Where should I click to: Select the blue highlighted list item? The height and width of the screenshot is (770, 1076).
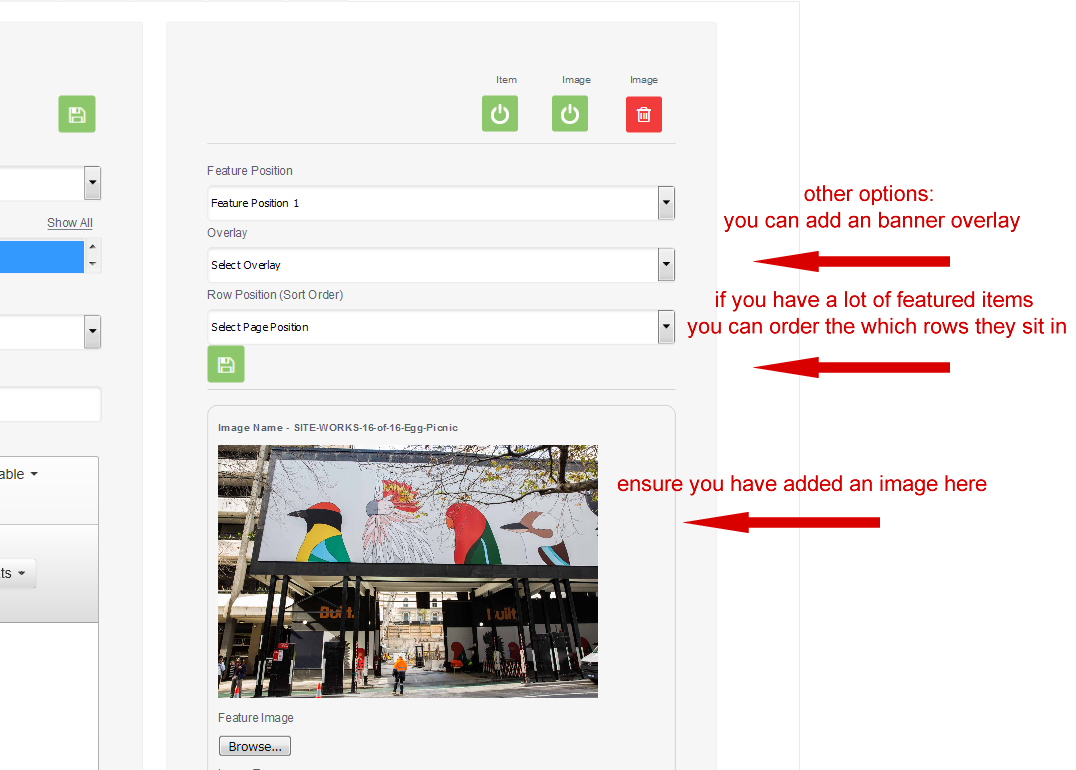40,256
